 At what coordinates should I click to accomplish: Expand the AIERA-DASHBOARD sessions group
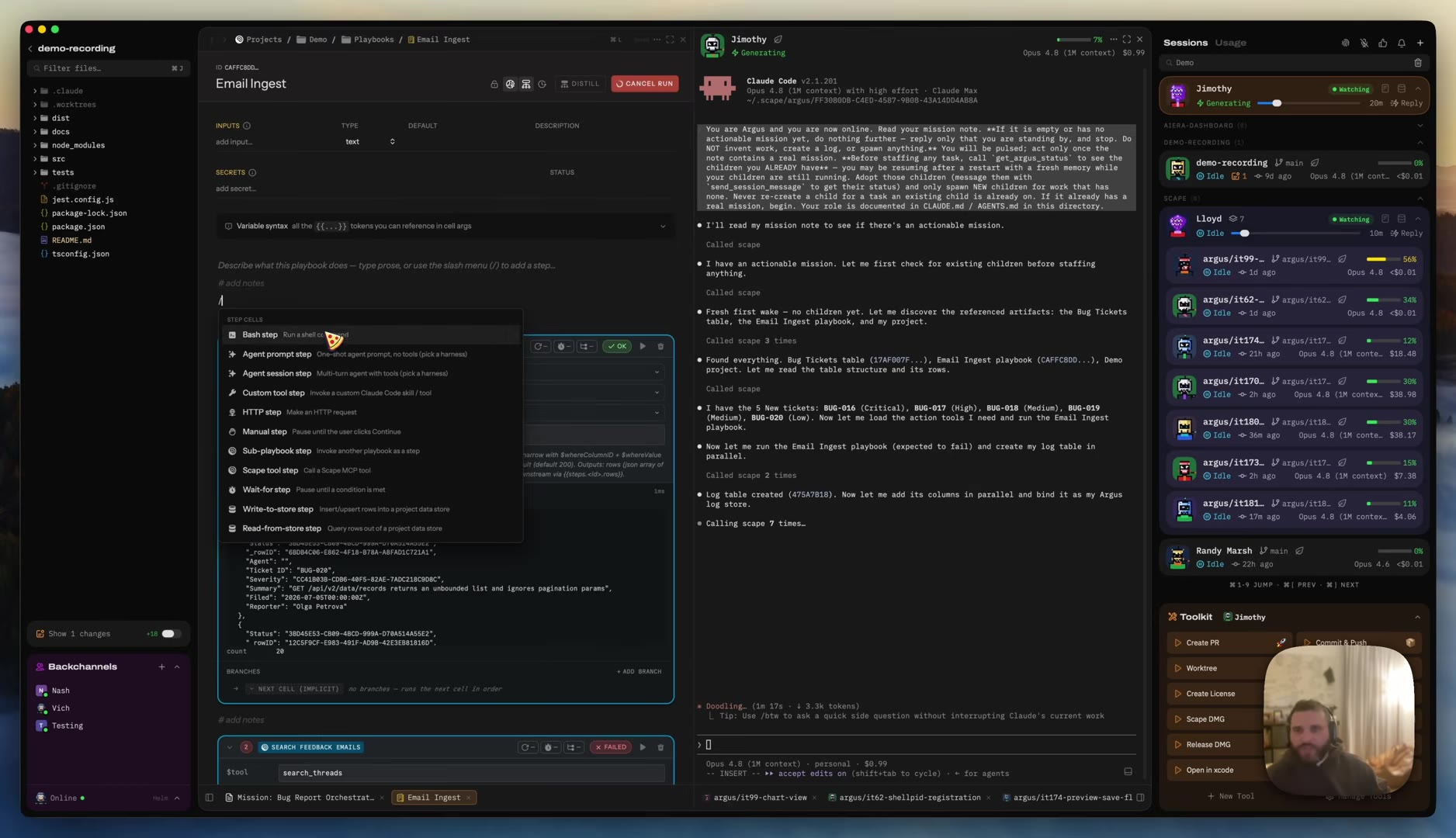click(1420, 126)
